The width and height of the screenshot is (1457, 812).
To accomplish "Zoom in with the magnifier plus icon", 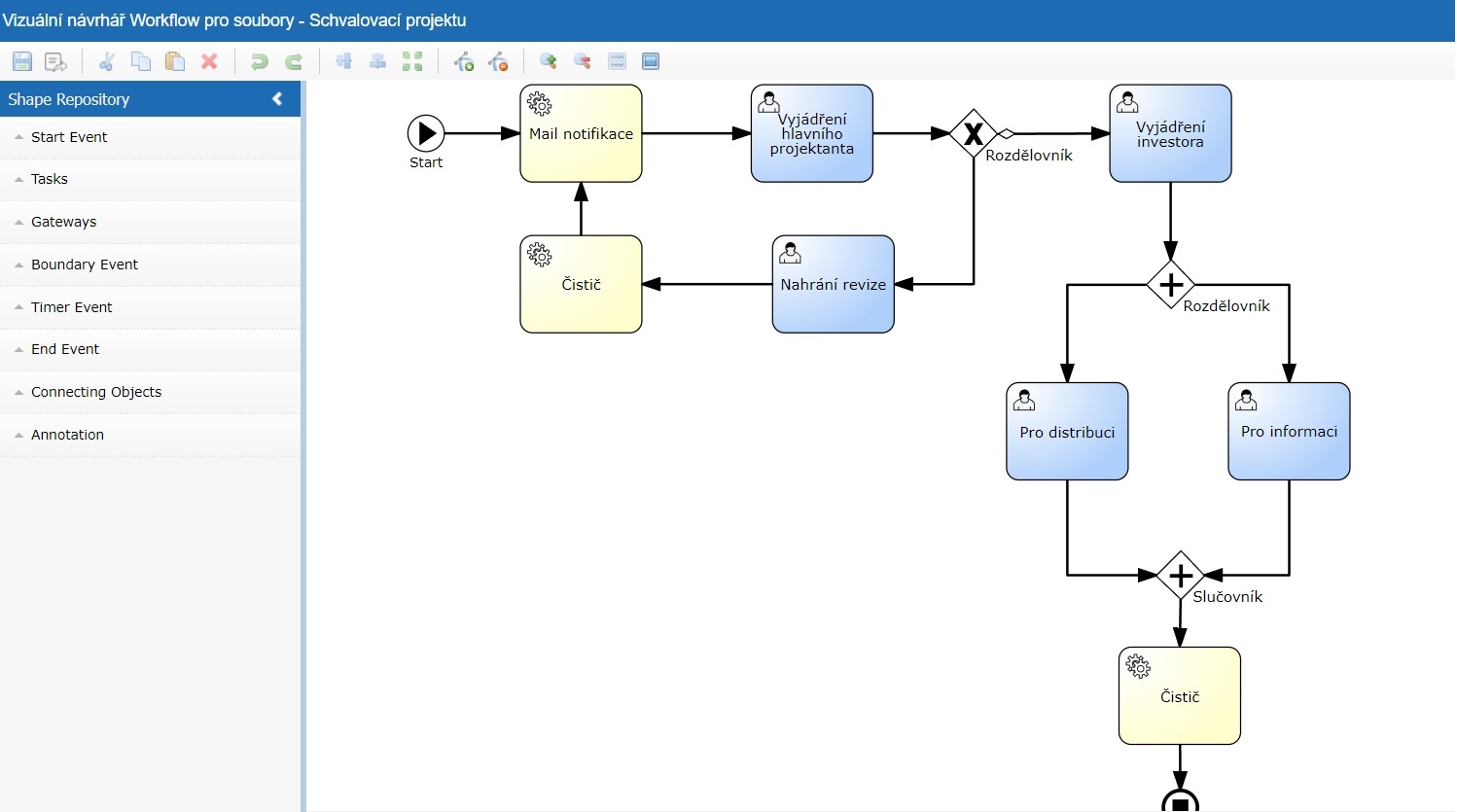I will click(549, 61).
